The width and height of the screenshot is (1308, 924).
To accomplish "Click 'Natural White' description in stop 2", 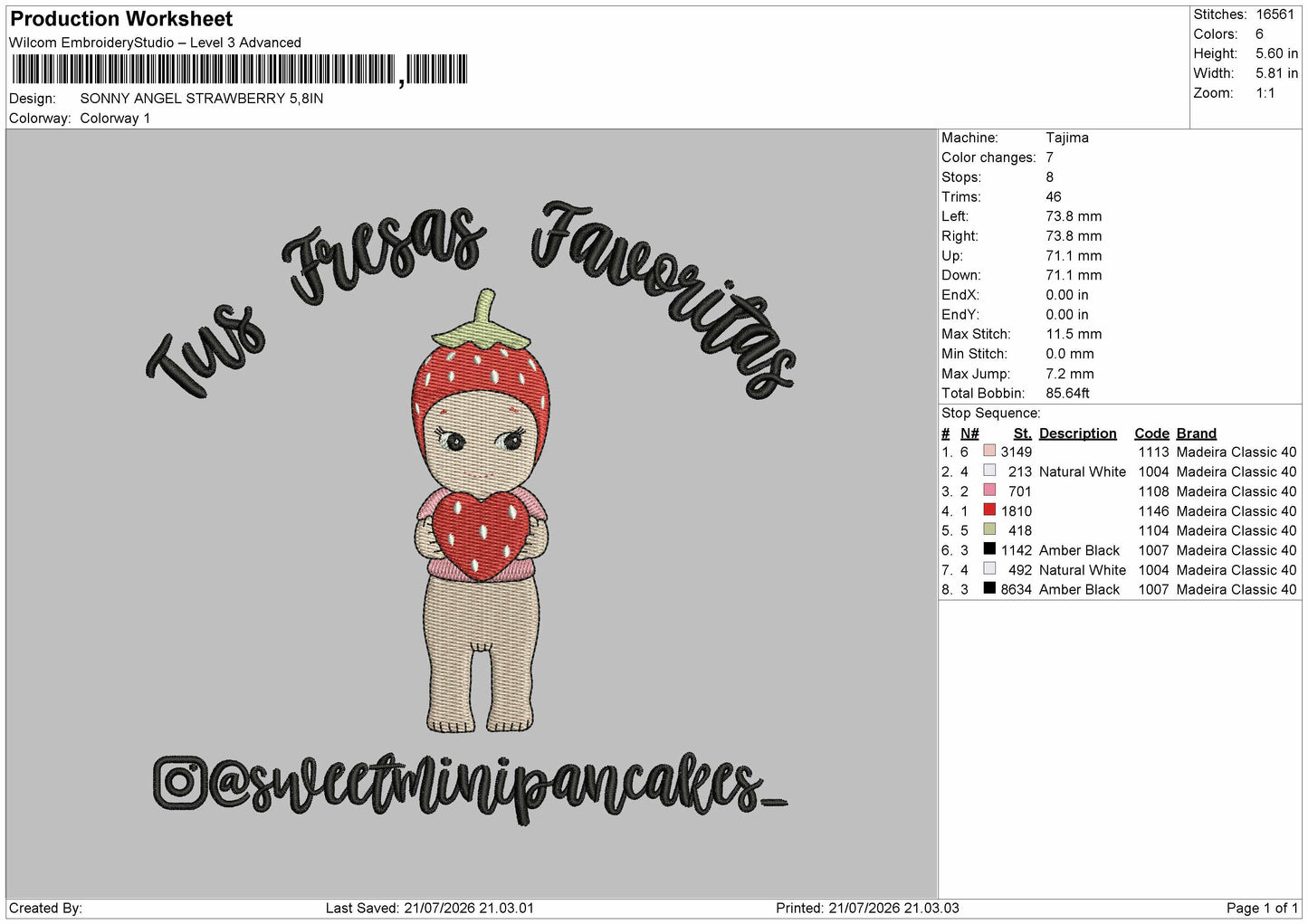I will 1083,472.
